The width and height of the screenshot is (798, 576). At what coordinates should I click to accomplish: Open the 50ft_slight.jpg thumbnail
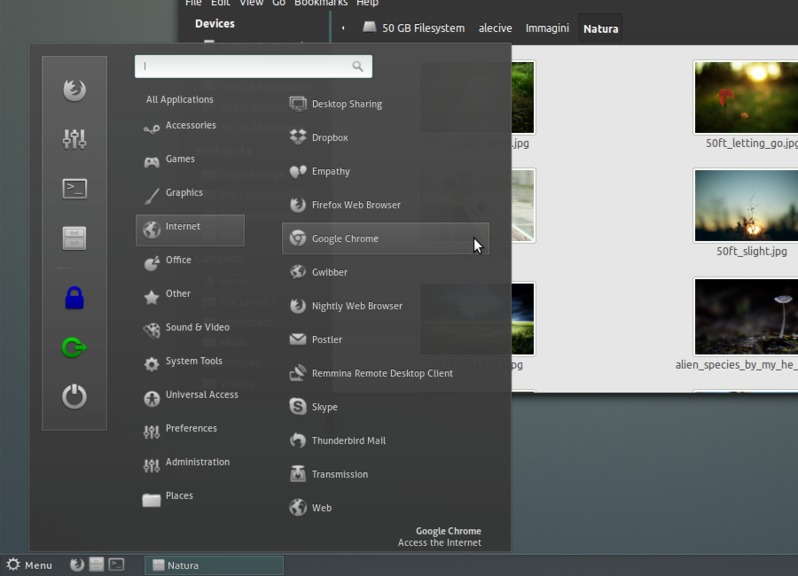(x=746, y=206)
